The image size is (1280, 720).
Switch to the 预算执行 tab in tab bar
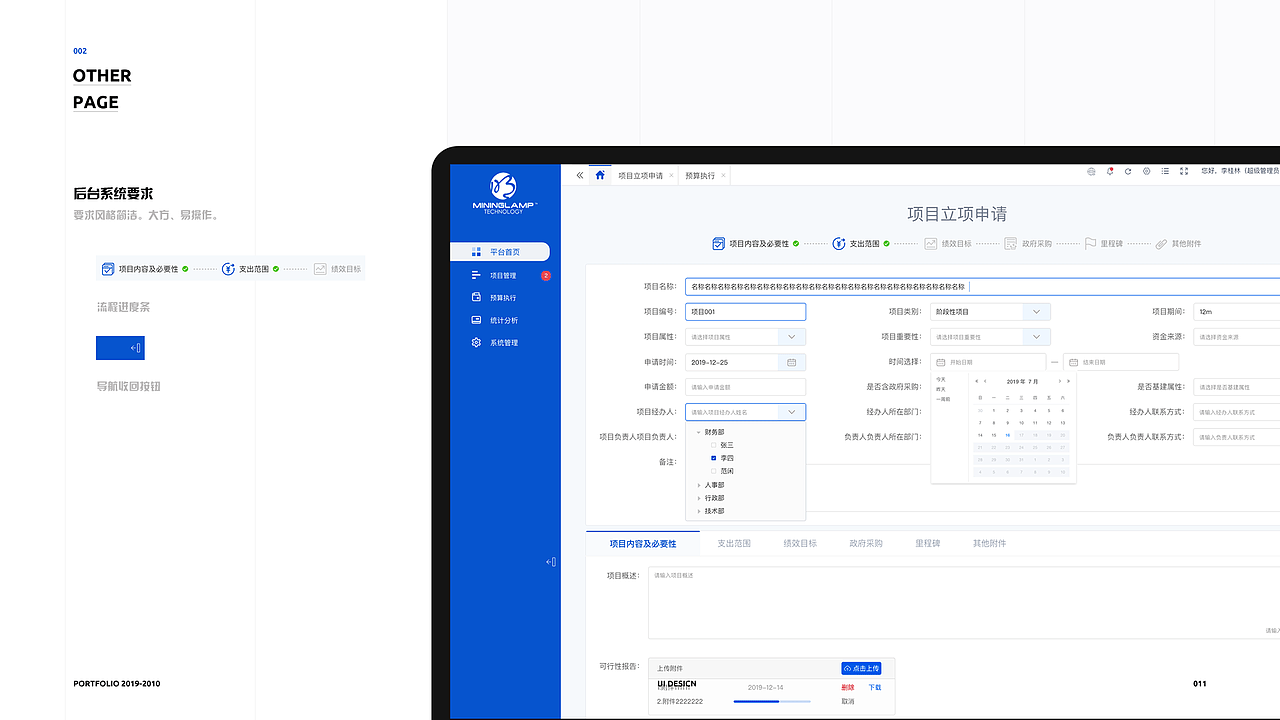[x=700, y=175]
